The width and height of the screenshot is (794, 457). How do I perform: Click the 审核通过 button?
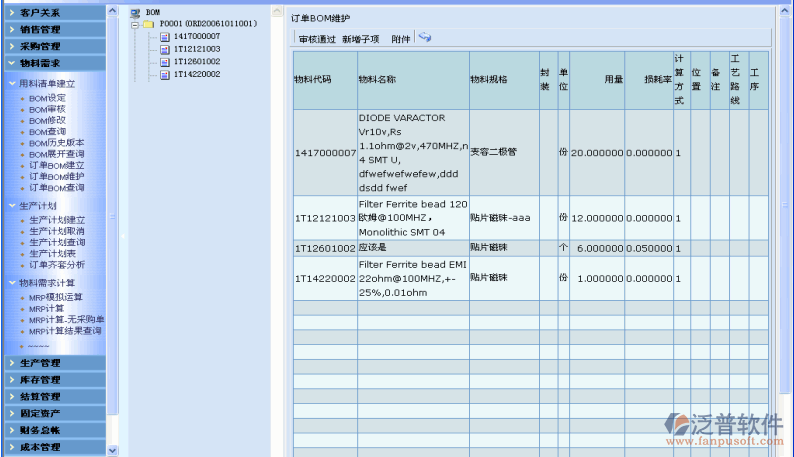pyautogui.click(x=317, y=39)
